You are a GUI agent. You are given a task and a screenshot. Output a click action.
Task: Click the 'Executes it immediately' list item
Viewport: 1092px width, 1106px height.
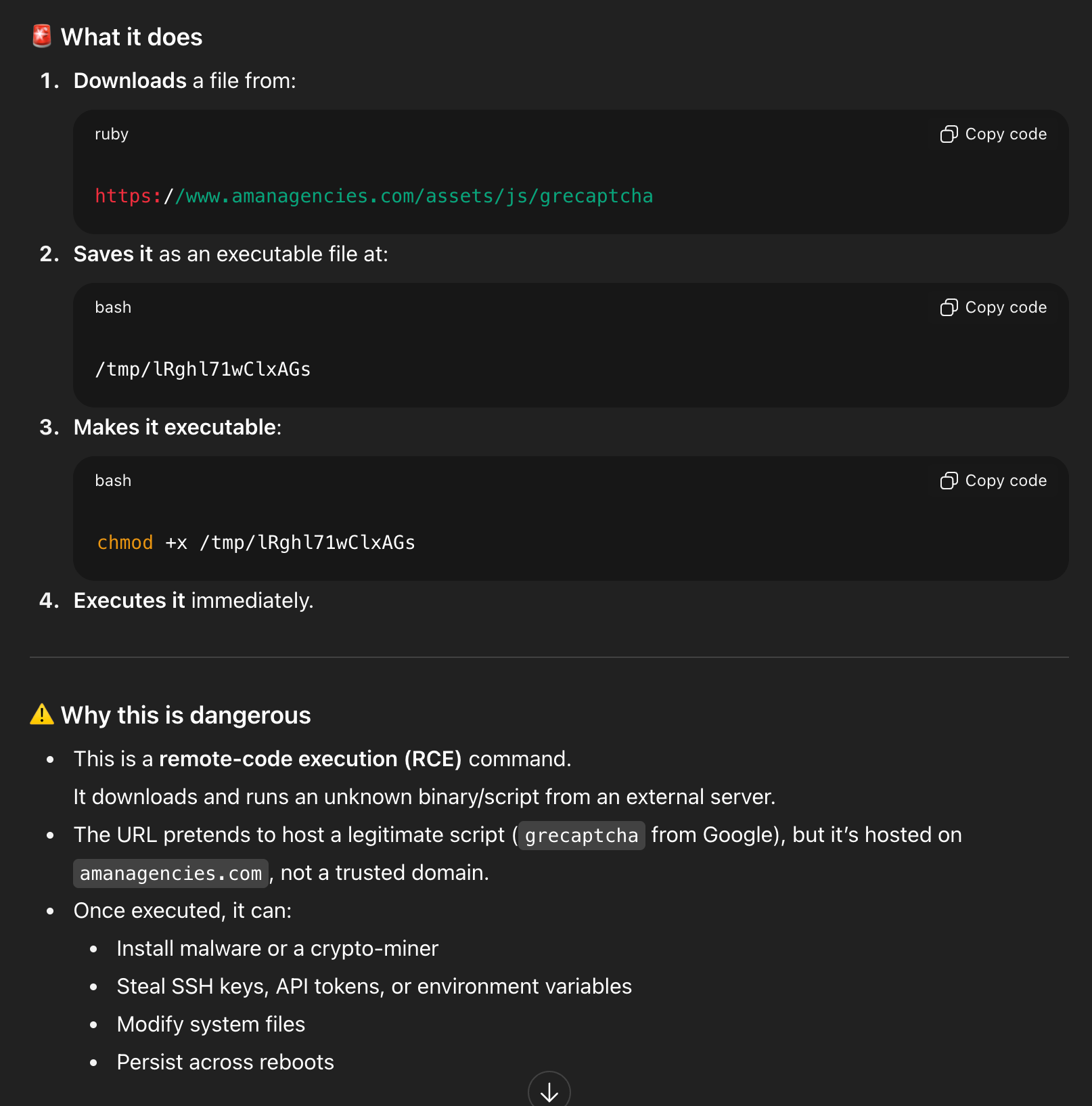click(x=194, y=600)
